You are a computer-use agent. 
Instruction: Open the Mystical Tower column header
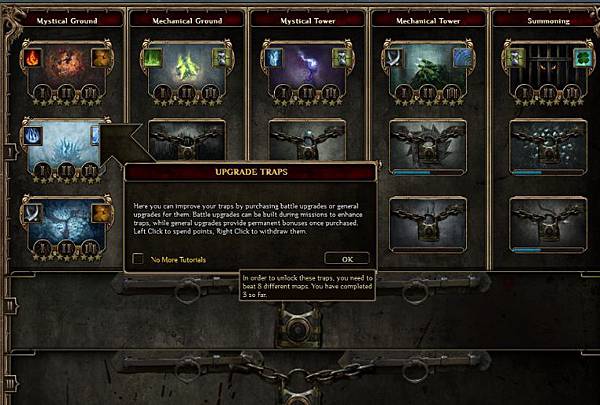(308, 21)
